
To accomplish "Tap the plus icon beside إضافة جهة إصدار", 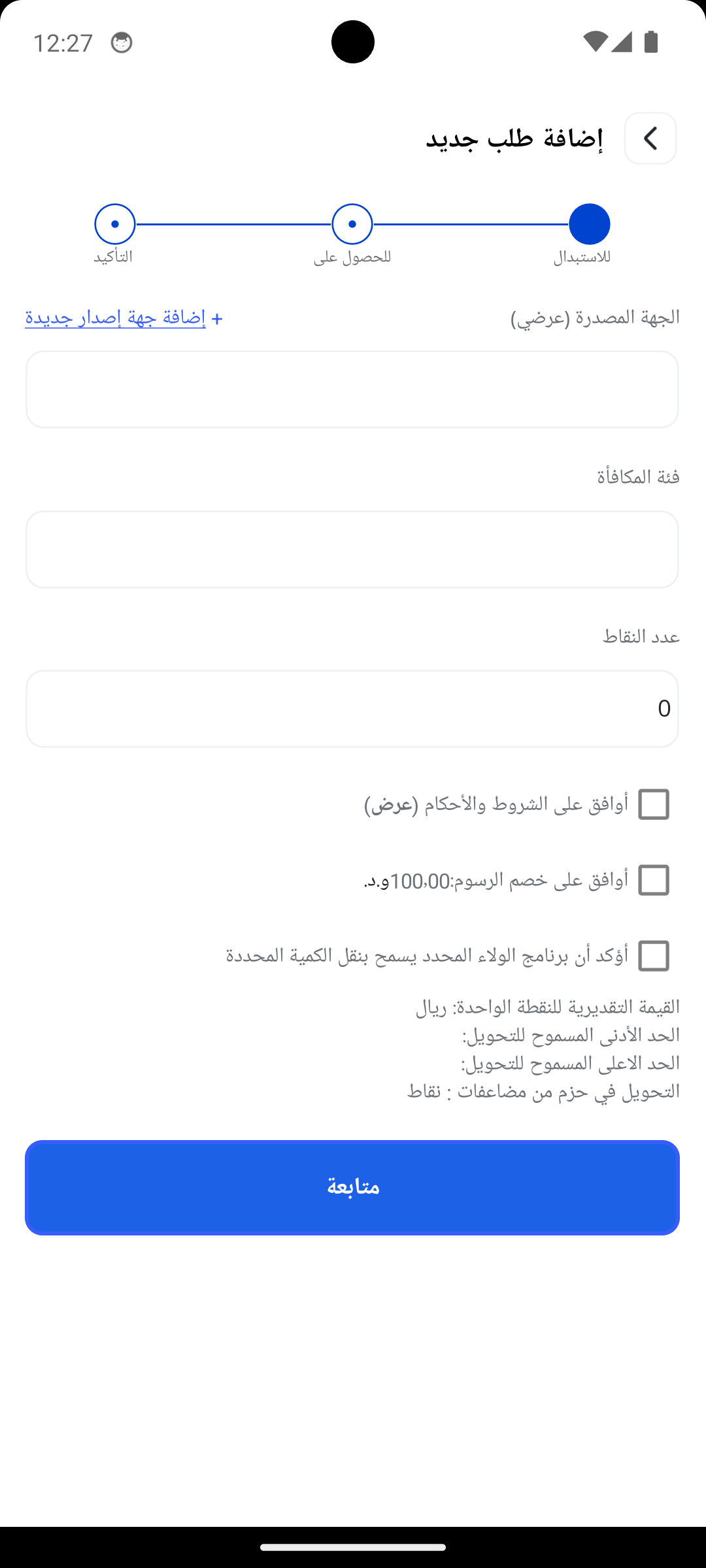I will coord(217,319).
